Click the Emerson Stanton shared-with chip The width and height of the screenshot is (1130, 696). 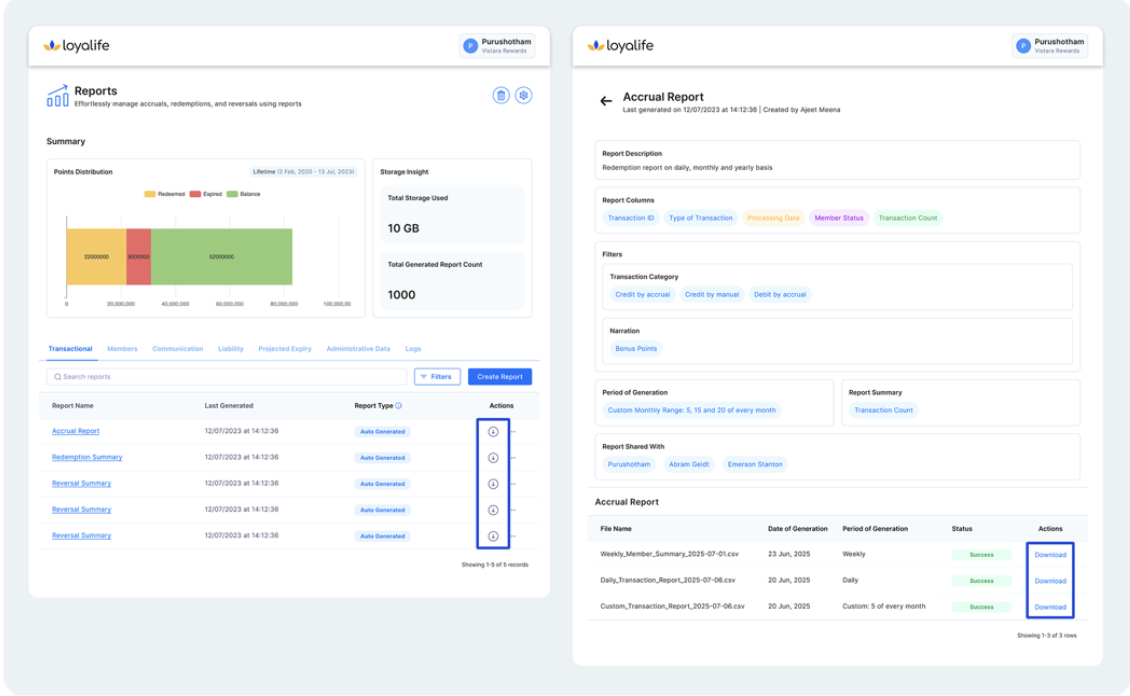pyautogui.click(x=755, y=464)
